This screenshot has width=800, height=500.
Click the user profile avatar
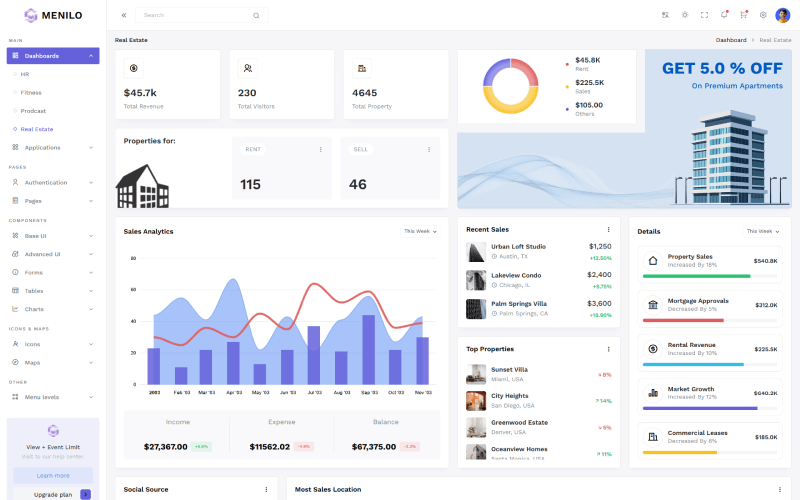tap(782, 15)
